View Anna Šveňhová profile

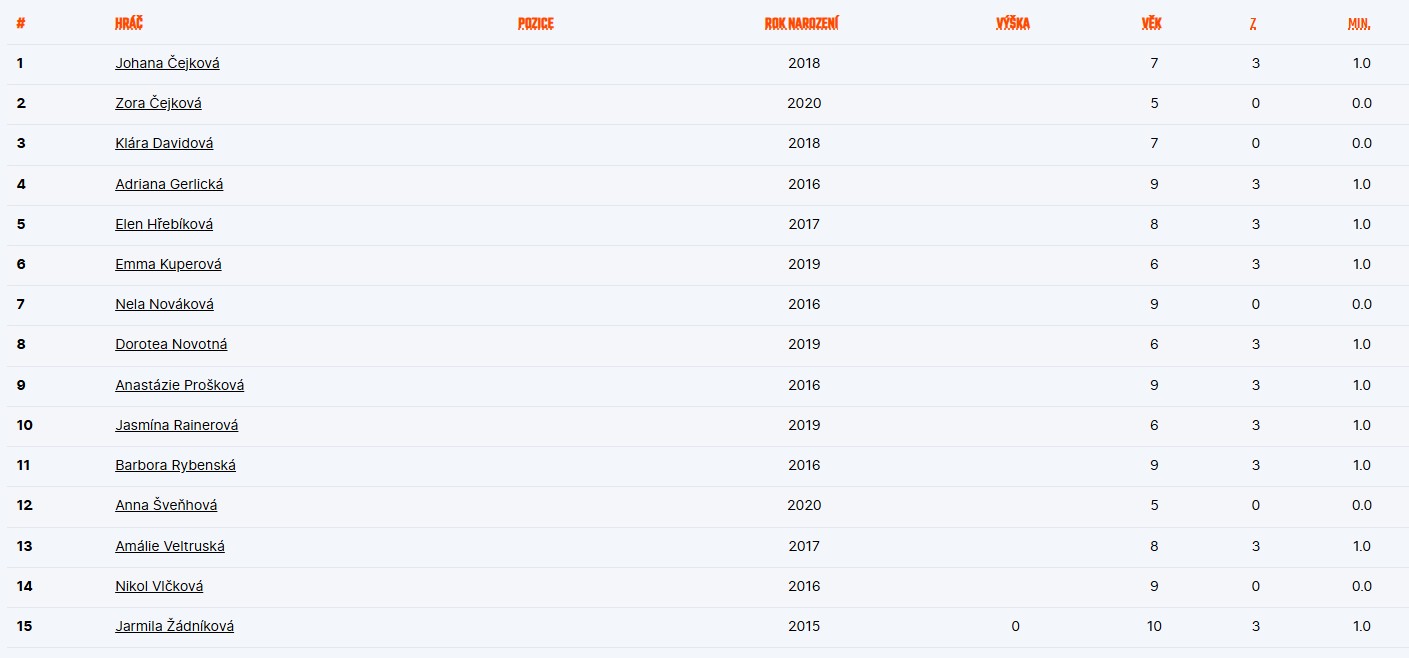(166, 505)
